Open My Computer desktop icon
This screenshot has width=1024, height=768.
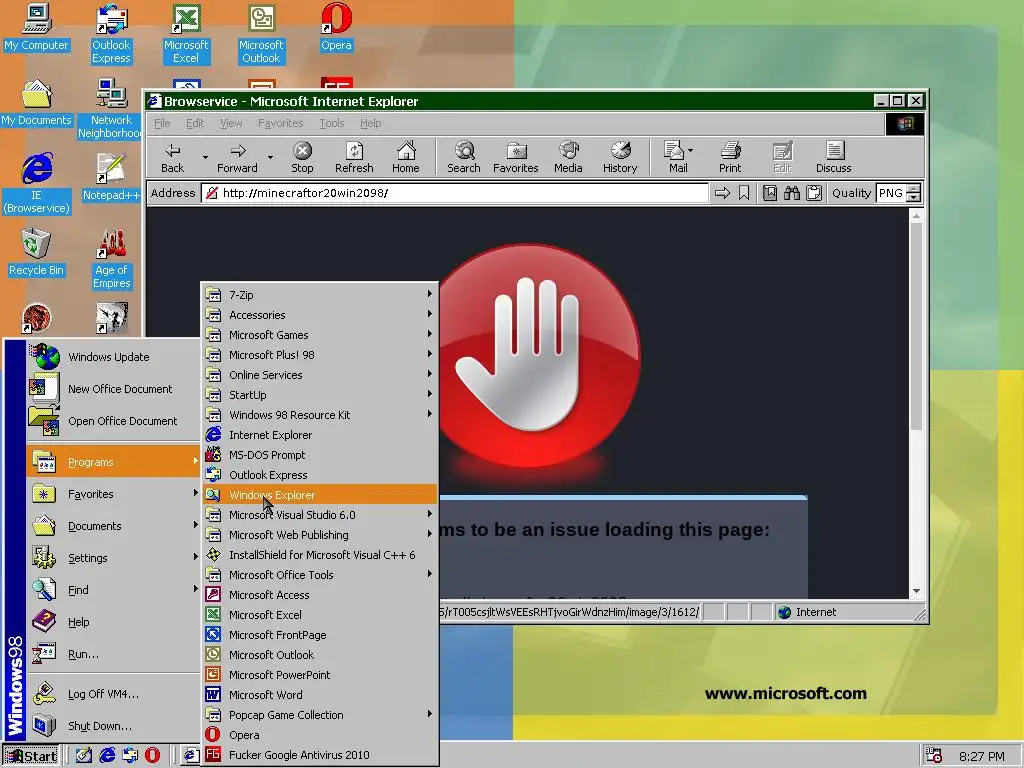click(37, 27)
